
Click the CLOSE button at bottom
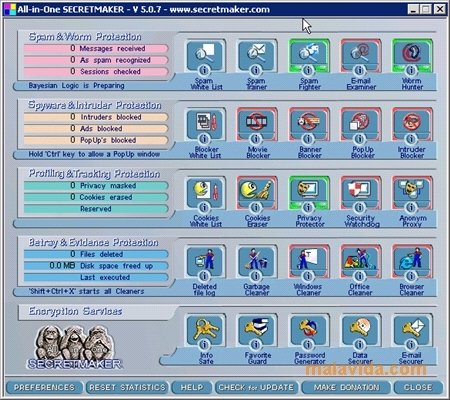tap(418, 387)
